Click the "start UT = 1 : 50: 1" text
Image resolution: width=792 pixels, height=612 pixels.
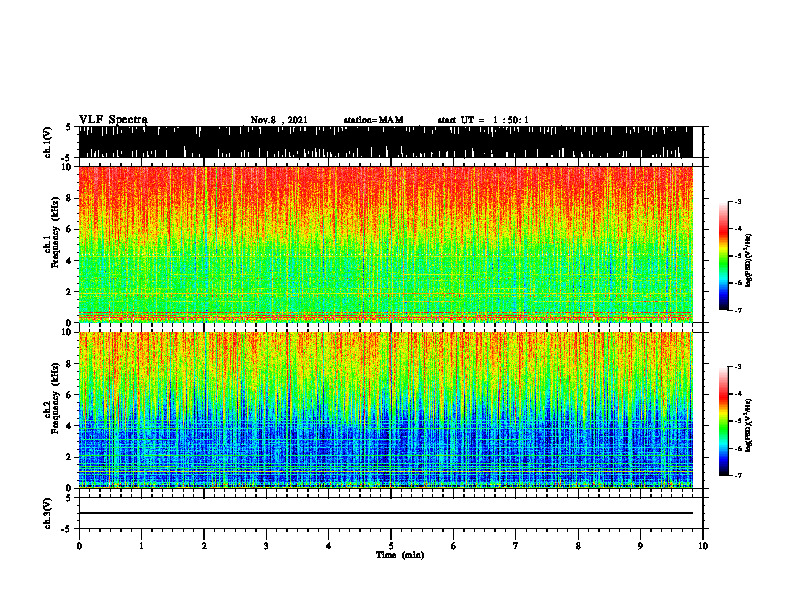pos(483,120)
